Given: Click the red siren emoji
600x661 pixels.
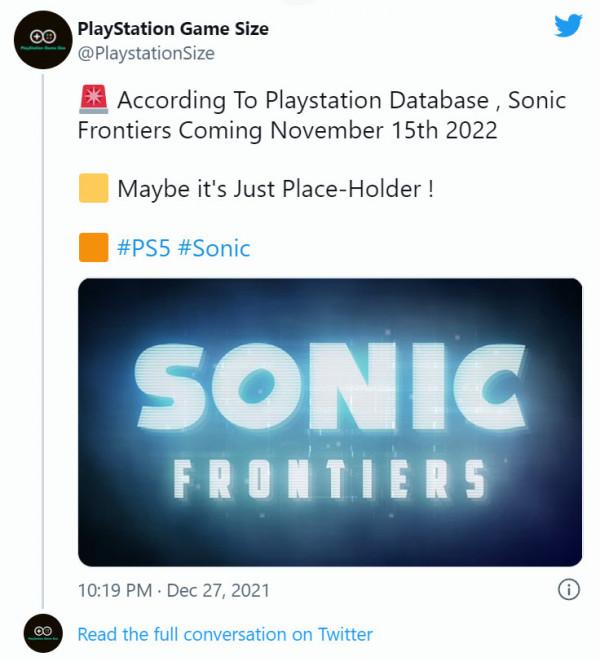Looking at the screenshot, I should (x=92, y=101).
